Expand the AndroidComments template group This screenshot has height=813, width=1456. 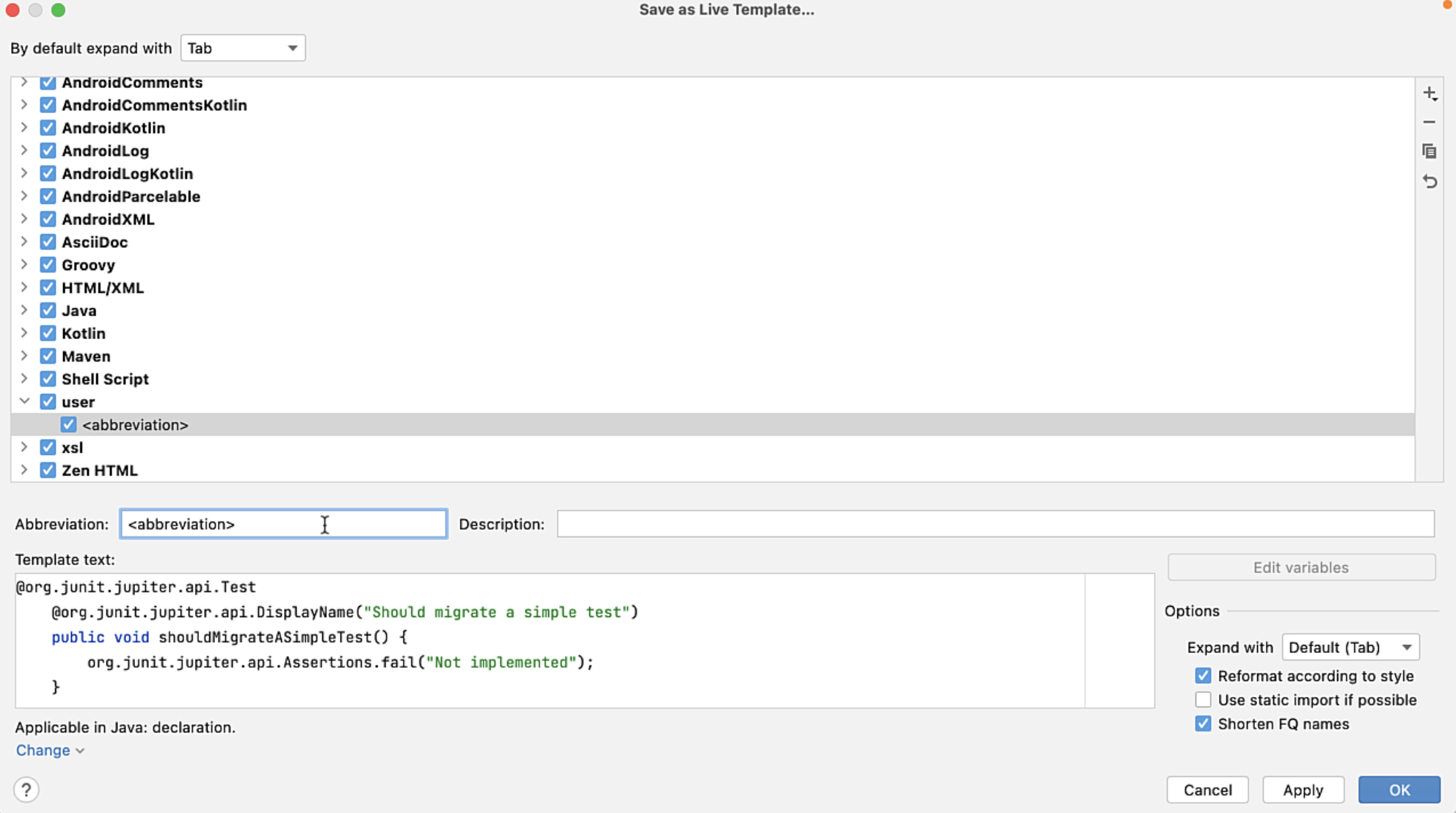tap(24, 83)
